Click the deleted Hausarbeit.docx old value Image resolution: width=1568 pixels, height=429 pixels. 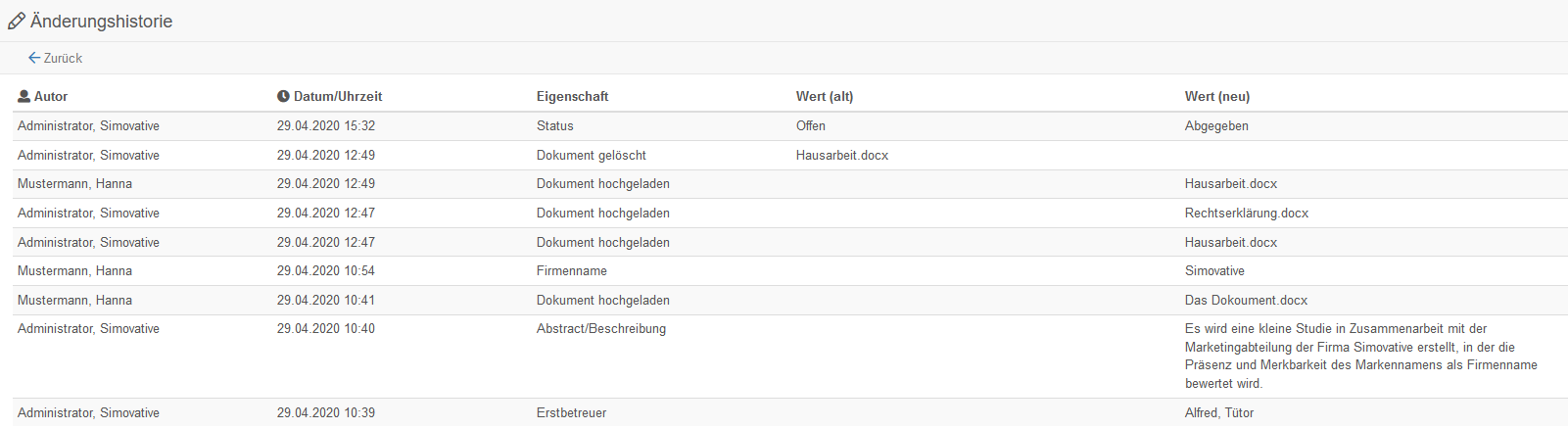842,155
